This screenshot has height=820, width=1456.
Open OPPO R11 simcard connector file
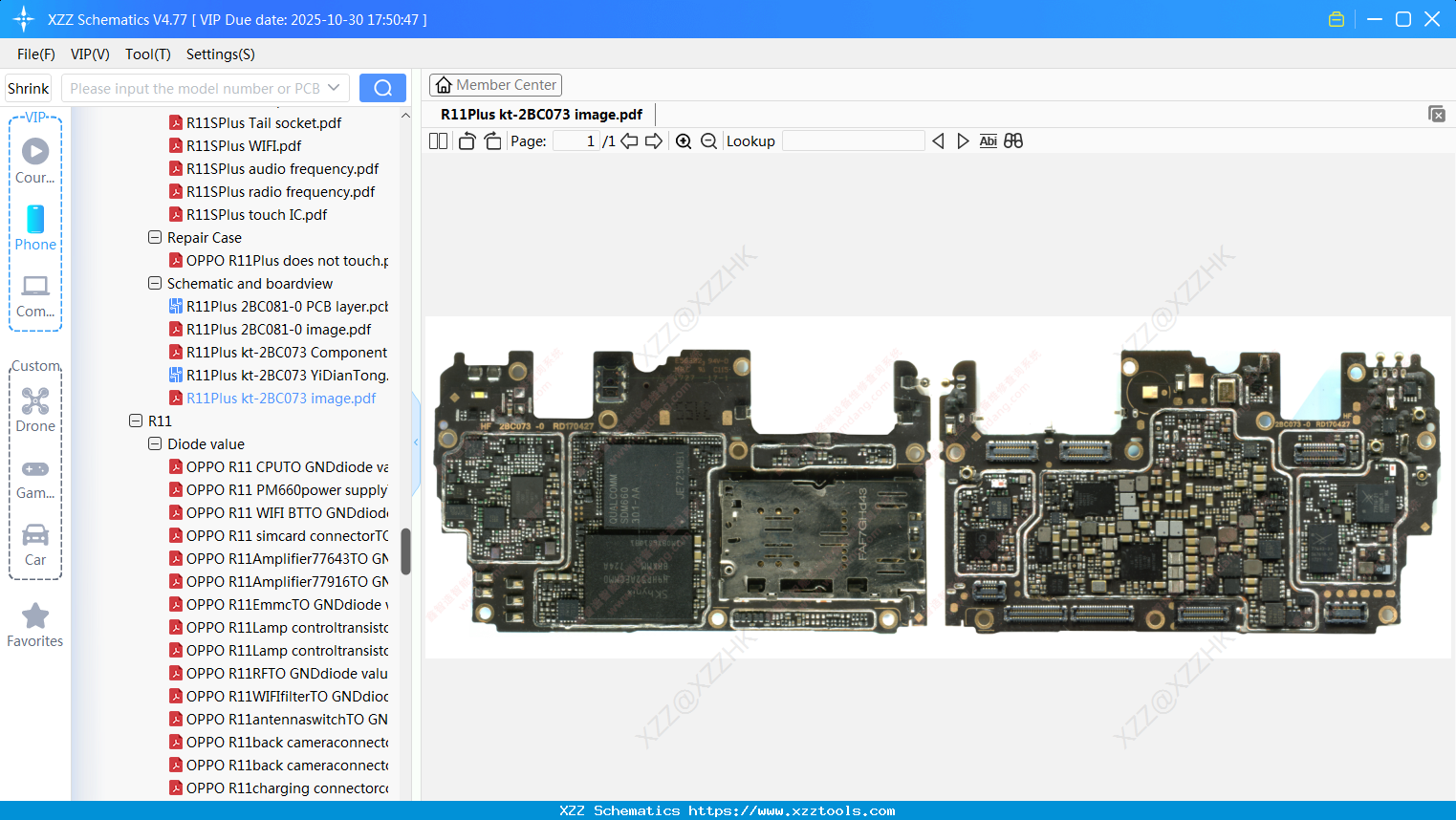278,536
